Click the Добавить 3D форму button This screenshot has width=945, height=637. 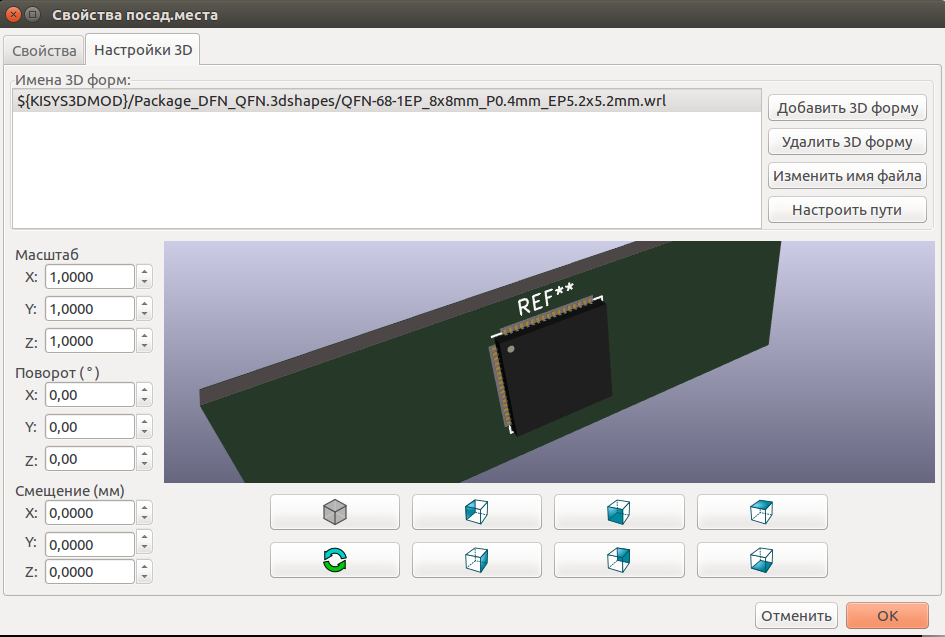848,108
